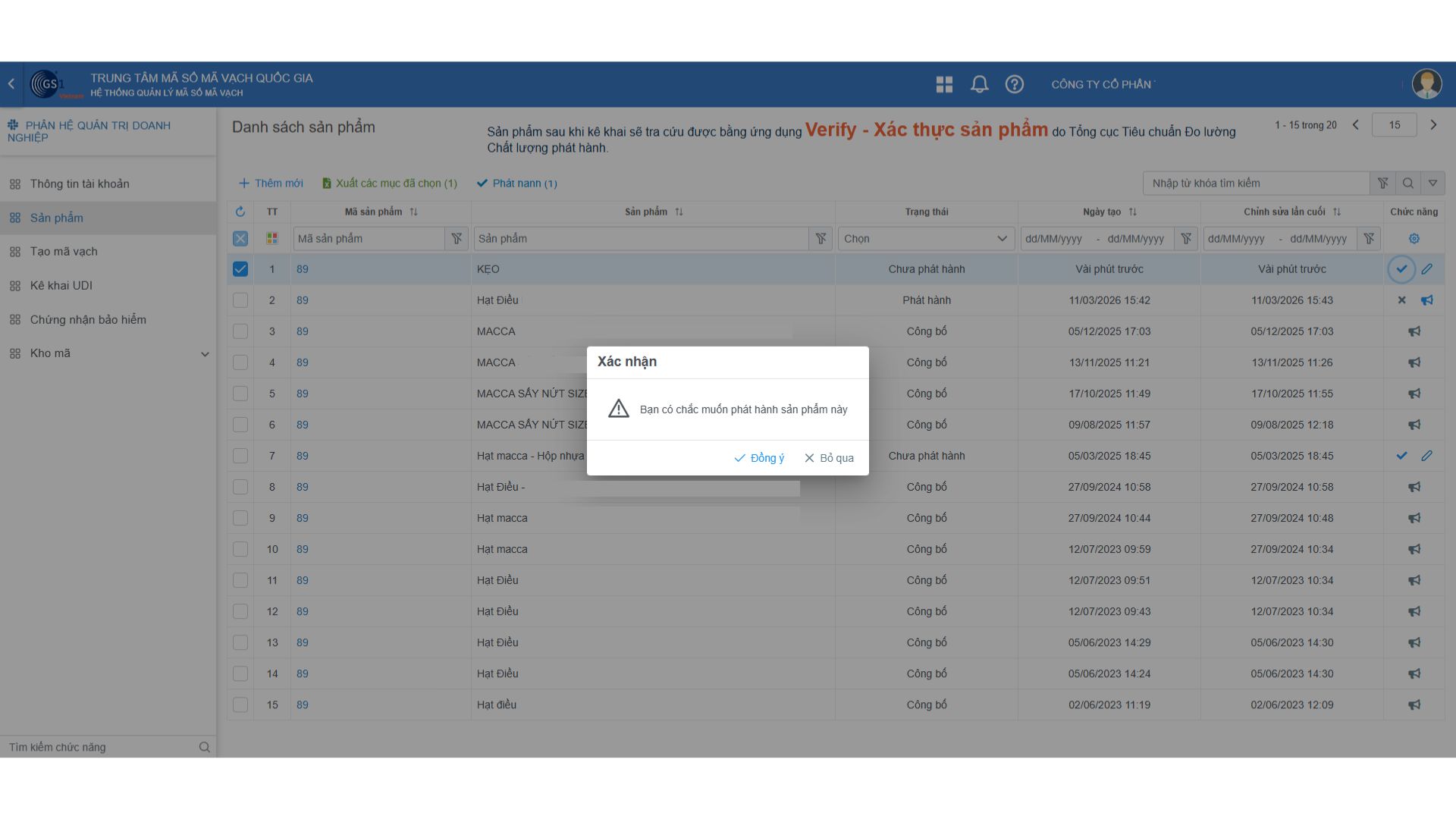
Task: Click the help question mark icon
Action: [1014, 84]
